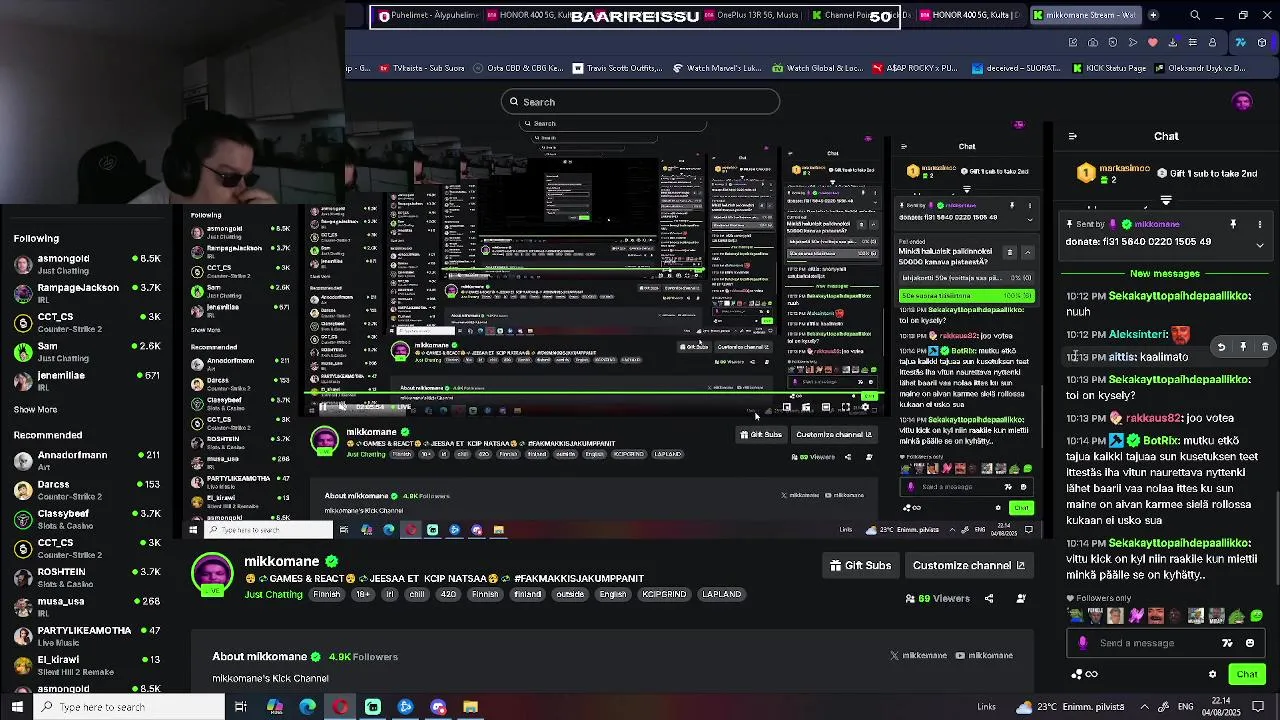Open mikkomane X social link
The height and width of the screenshot is (720, 1280).
click(x=918, y=655)
